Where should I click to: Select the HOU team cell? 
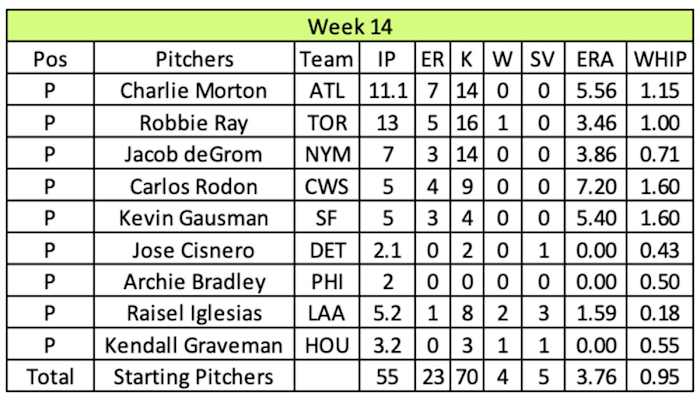coord(327,346)
